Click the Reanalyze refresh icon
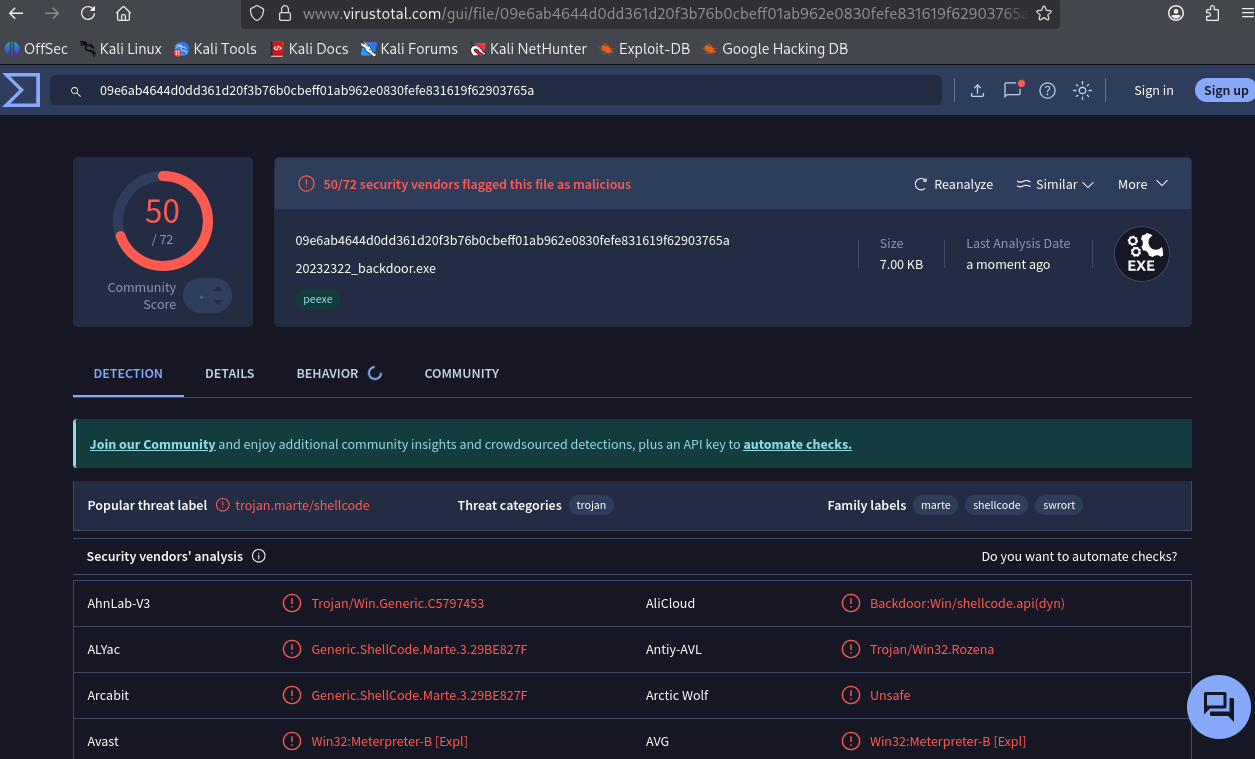 click(x=921, y=184)
